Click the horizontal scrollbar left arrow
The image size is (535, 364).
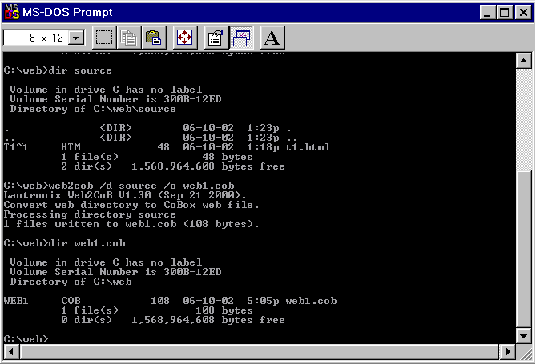tap(12, 351)
